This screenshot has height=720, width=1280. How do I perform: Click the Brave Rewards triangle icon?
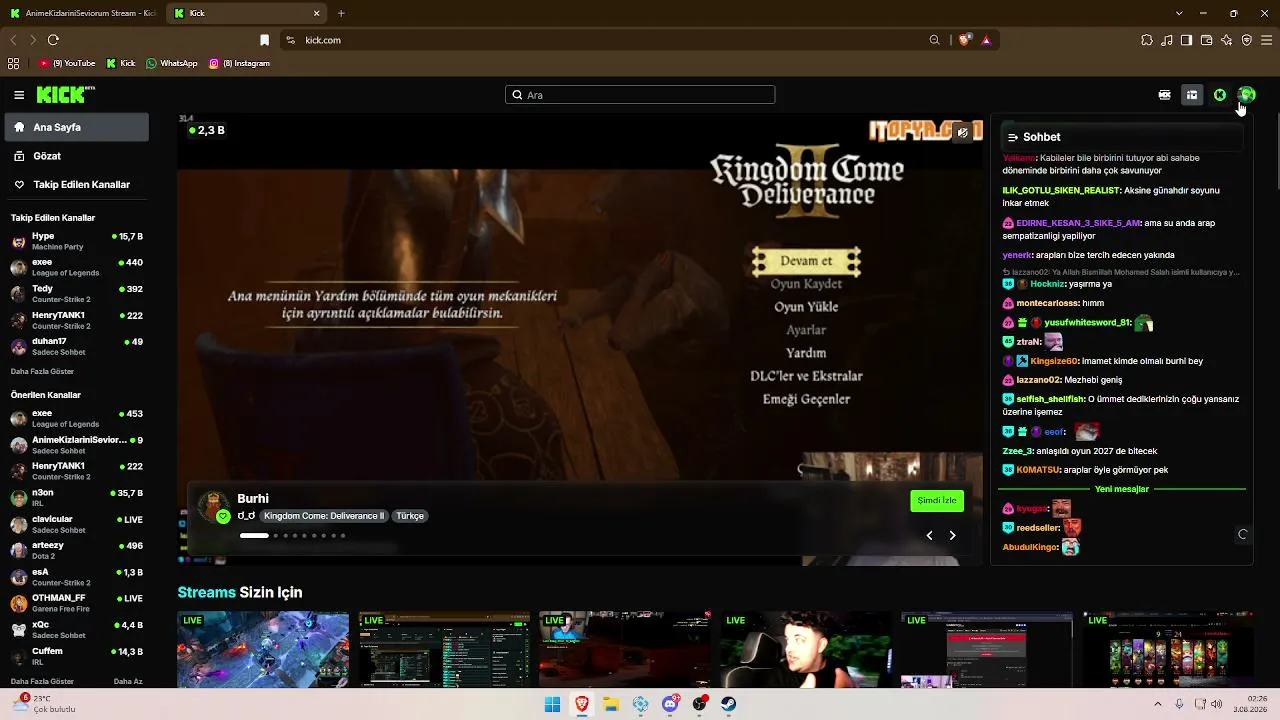pyautogui.click(x=986, y=40)
